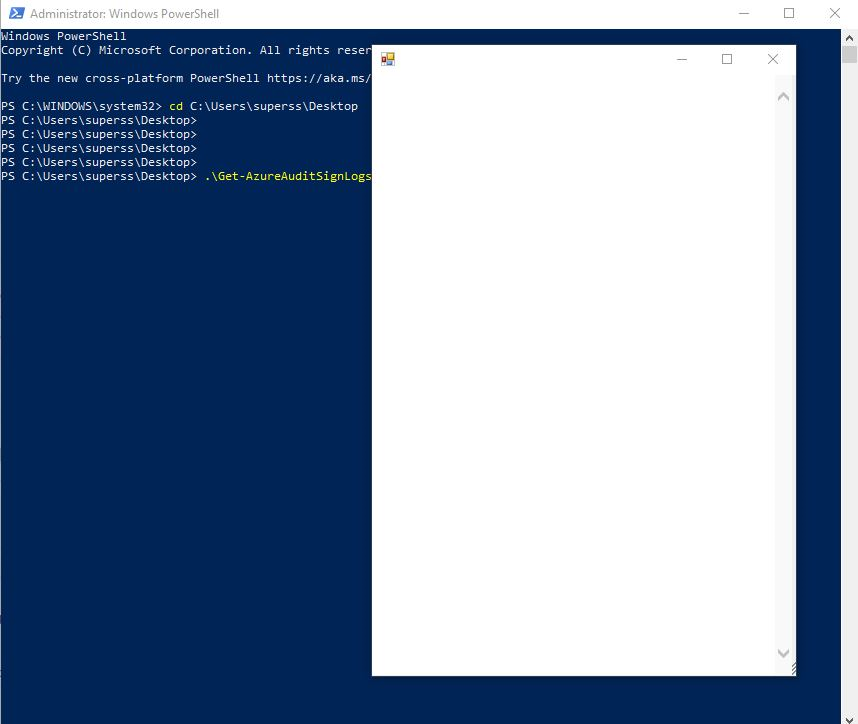This screenshot has width=858, height=724.
Task: Close the blank popup form window
Action: pyautogui.click(x=773, y=59)
